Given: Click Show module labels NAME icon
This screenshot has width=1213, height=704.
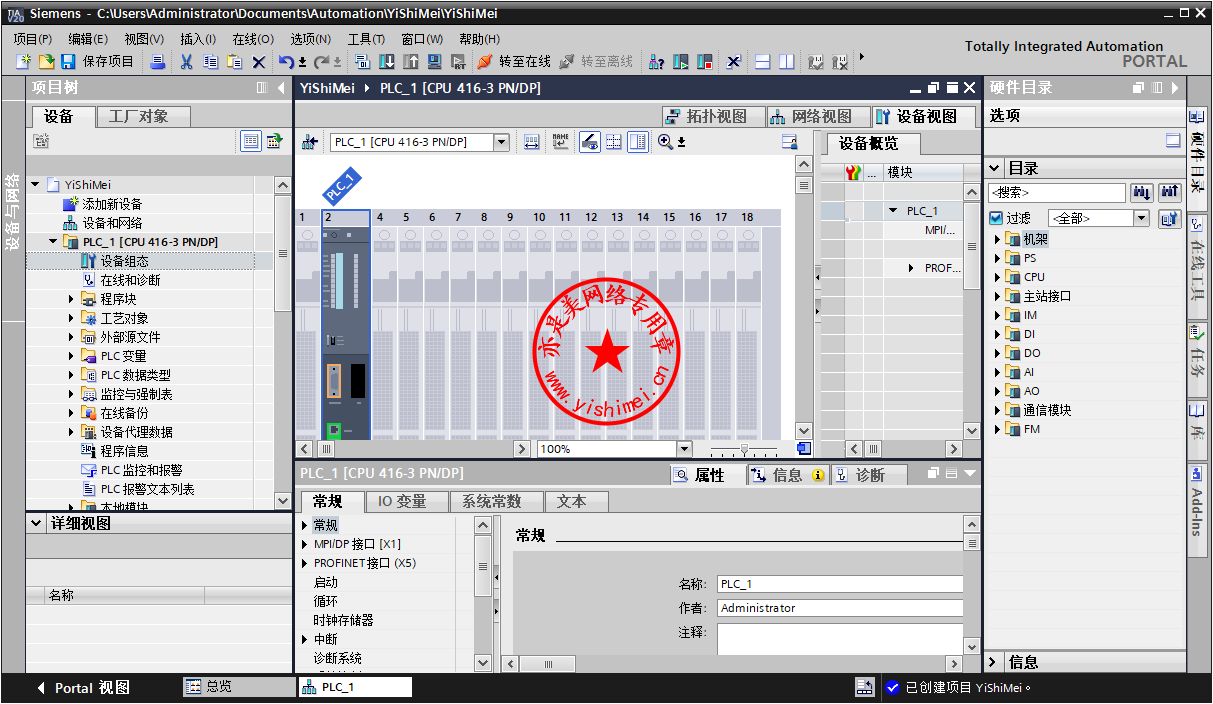Looking at the screenshot, I should (x=561, y=142).
